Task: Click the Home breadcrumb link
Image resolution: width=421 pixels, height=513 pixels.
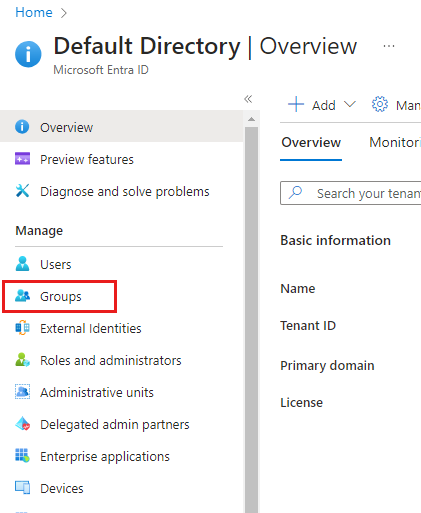Action: 34,13
